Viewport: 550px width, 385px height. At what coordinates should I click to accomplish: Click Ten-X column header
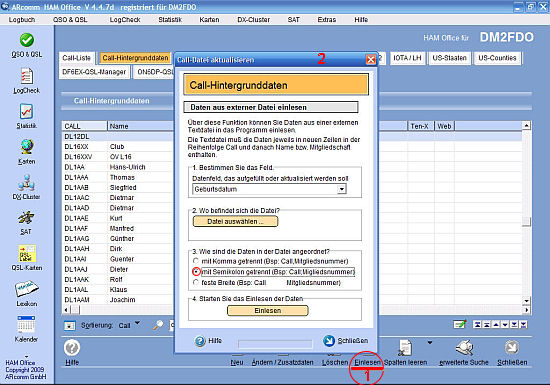[421, 126]
